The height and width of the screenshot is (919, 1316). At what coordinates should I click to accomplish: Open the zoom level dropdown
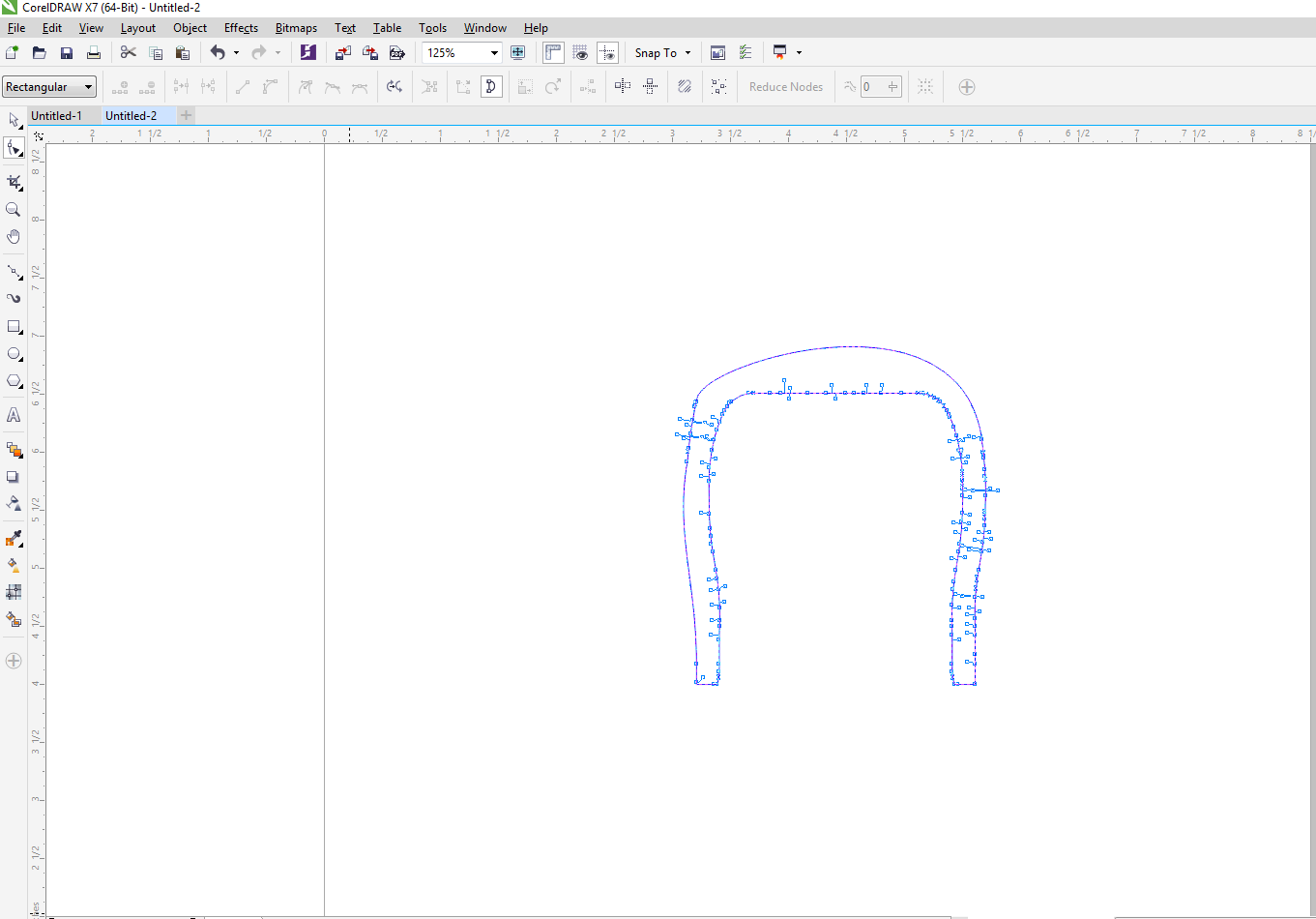tap(494, 53)
